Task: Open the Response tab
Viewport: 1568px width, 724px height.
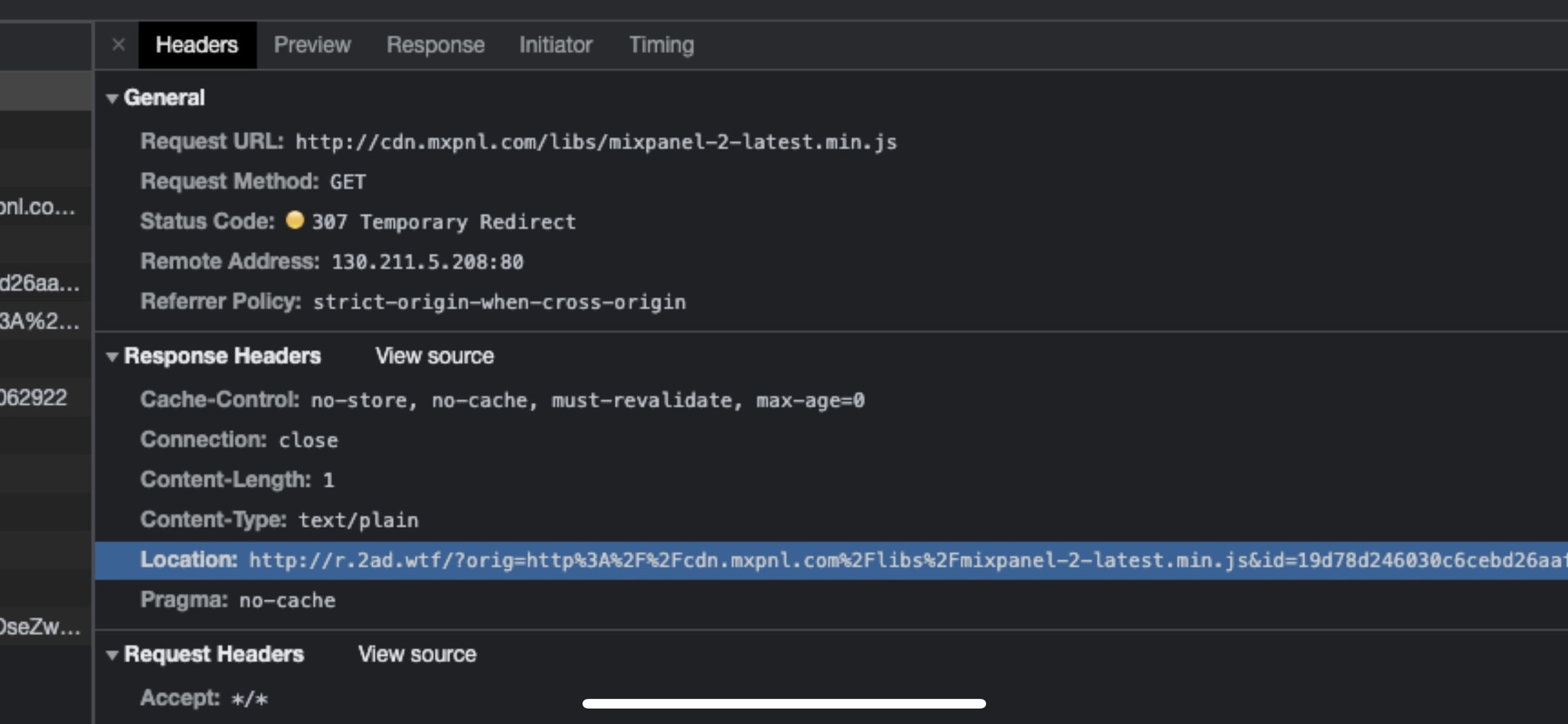Action: click(435, 45)
